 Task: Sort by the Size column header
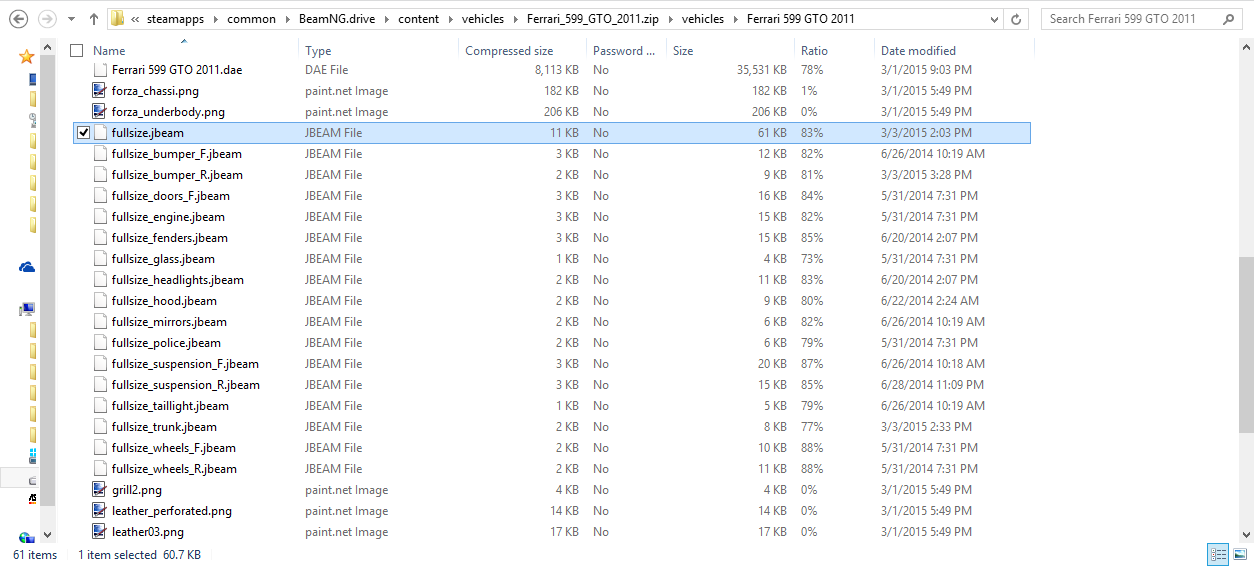[x=683, y=51]
